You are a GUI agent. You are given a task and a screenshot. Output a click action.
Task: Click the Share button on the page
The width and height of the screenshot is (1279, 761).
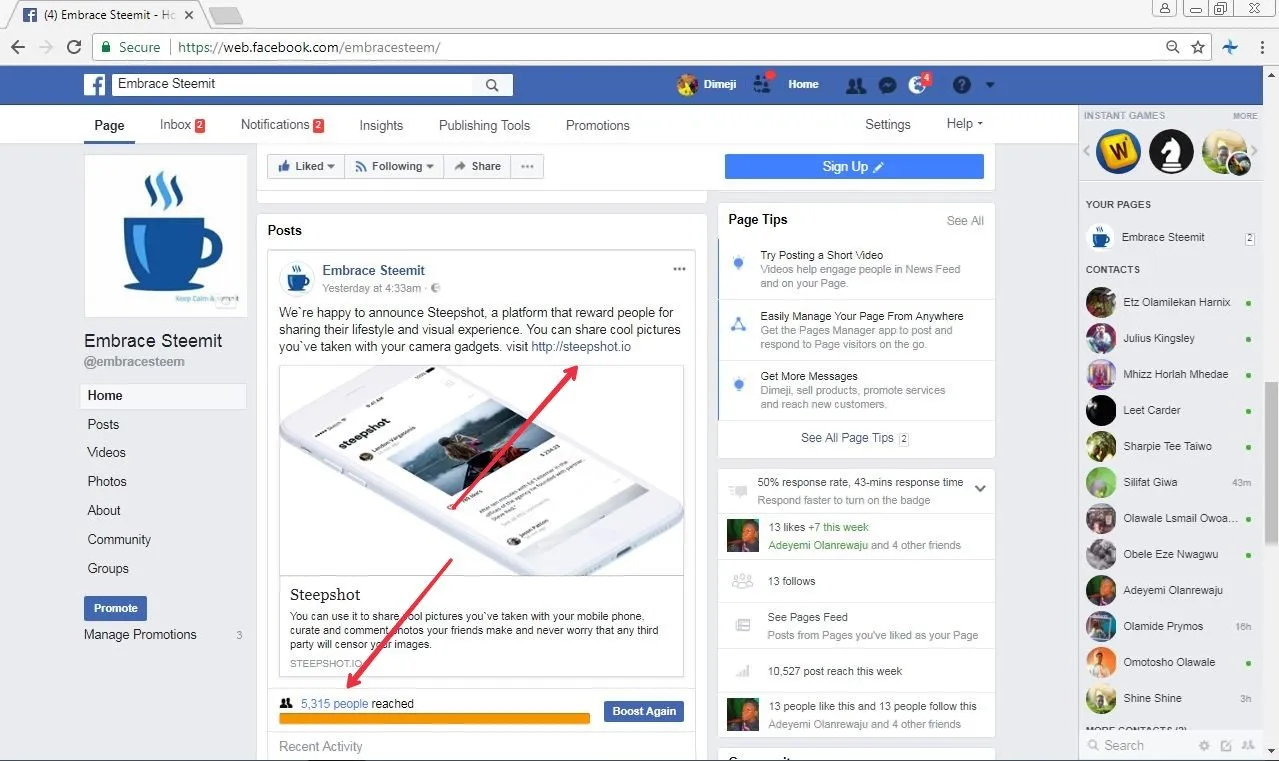click(477, 167)
